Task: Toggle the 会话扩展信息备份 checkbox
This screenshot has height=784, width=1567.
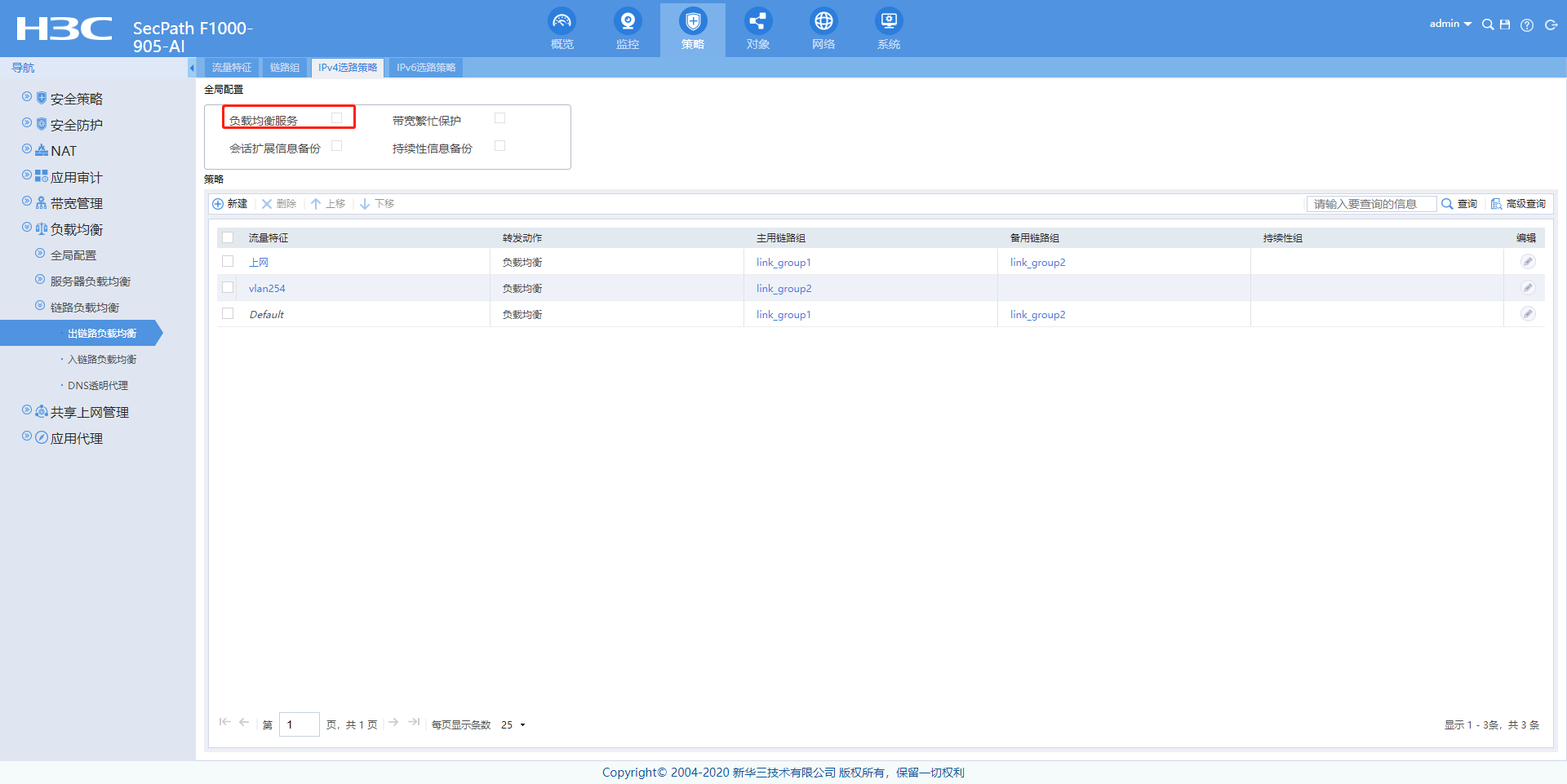Action: tap(336, 146)
